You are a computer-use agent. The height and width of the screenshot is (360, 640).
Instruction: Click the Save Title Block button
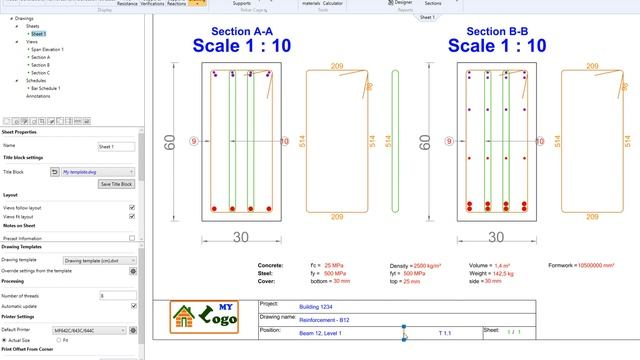(116, 184)
